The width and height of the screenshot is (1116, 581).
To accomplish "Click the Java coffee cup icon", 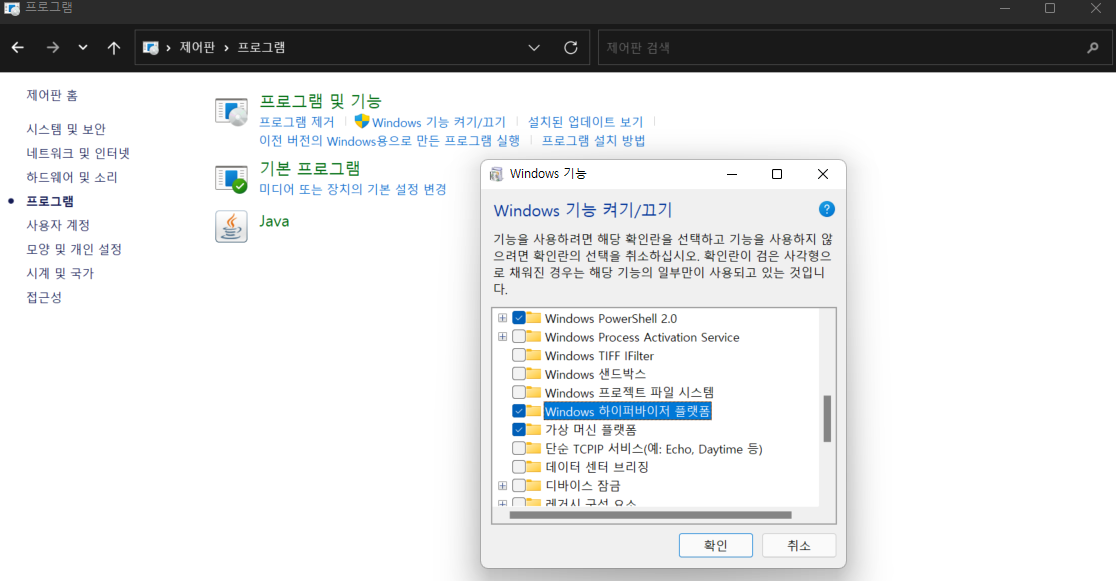I will click(231, 226).
